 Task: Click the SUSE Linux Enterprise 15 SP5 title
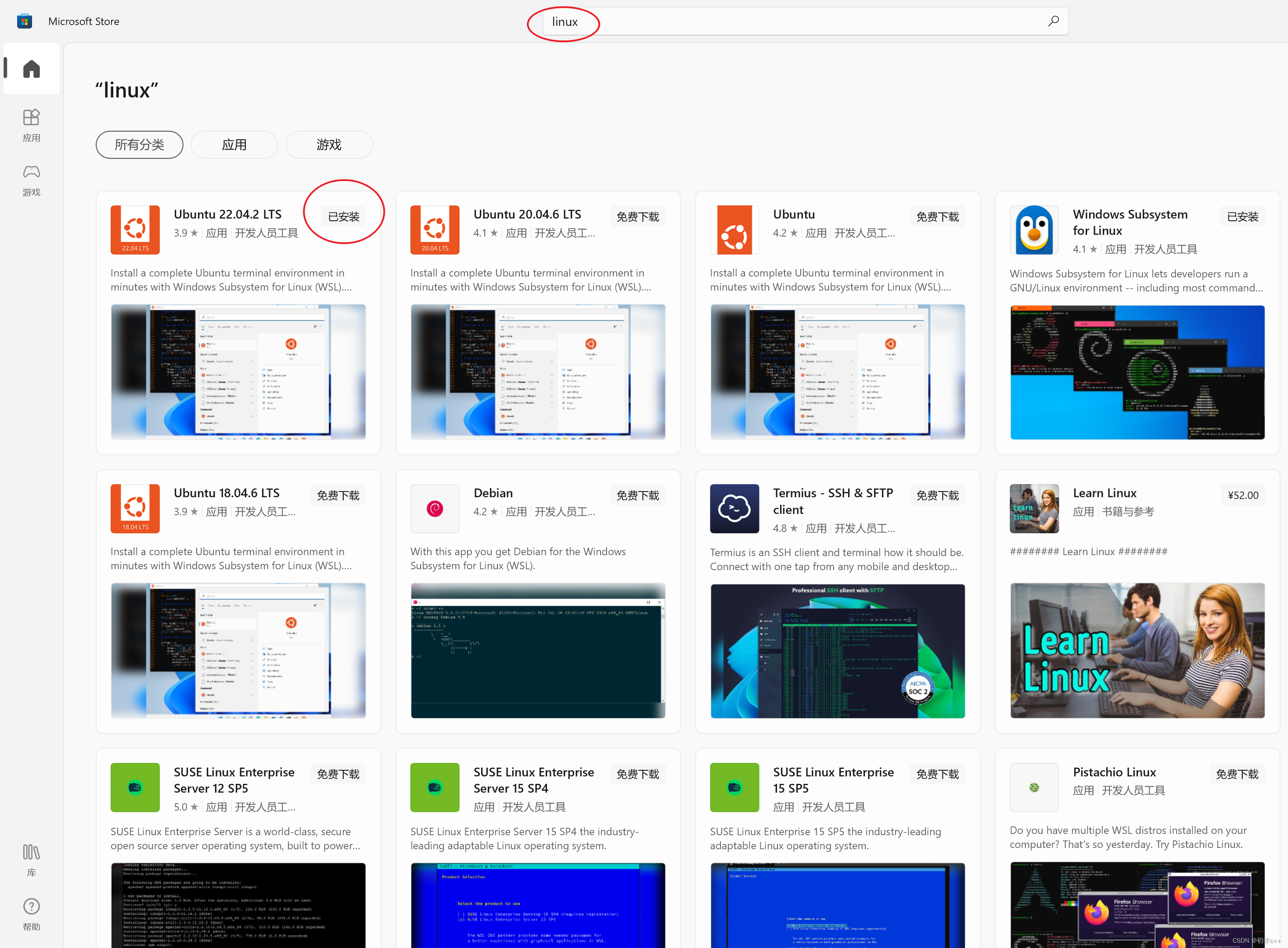(833, 780)
